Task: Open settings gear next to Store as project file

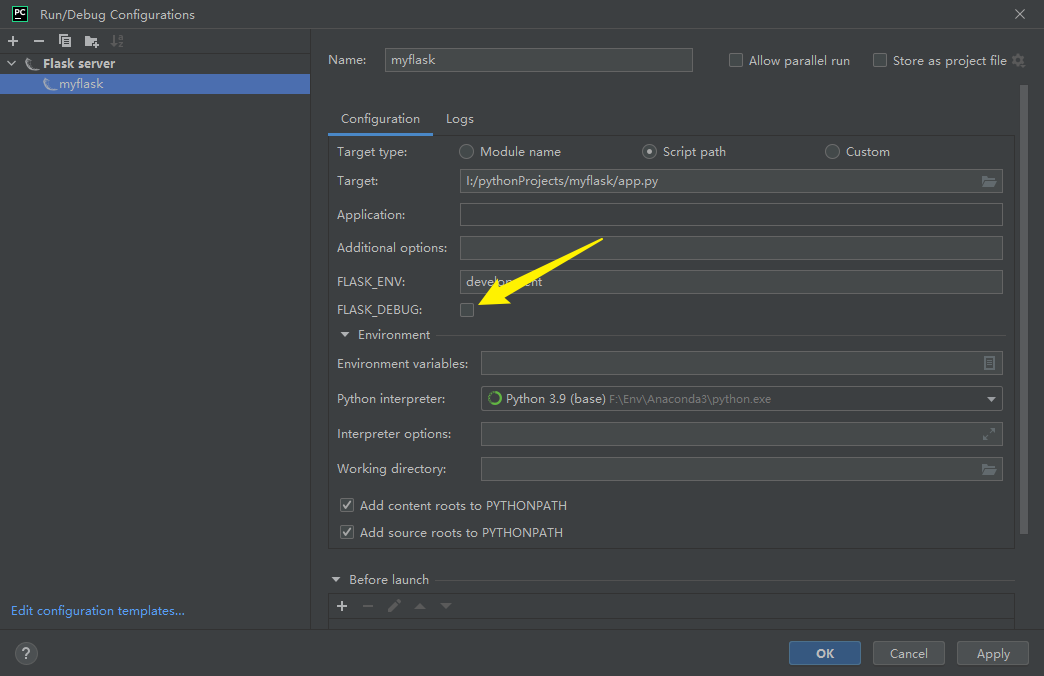Action: click(1018, 61)
